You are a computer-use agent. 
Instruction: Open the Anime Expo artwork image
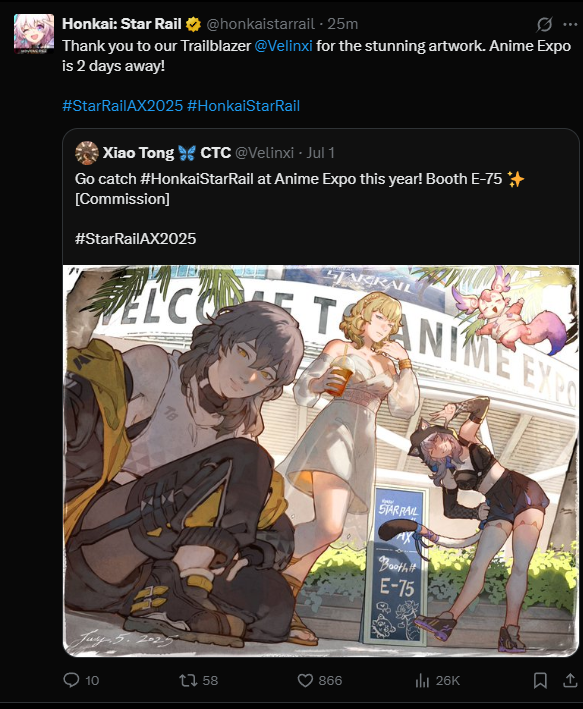pyautogui.click(x=321, y=460)
